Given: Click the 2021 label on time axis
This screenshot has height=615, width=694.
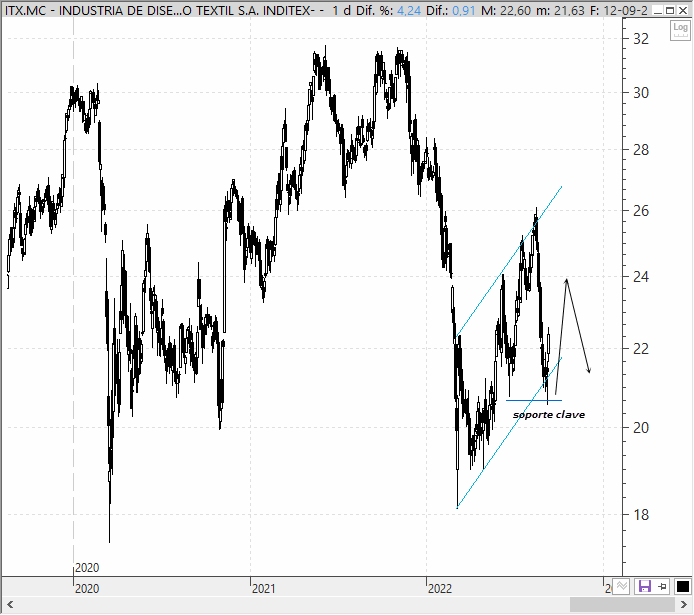Looking at the screenshot, I should 263,588.
